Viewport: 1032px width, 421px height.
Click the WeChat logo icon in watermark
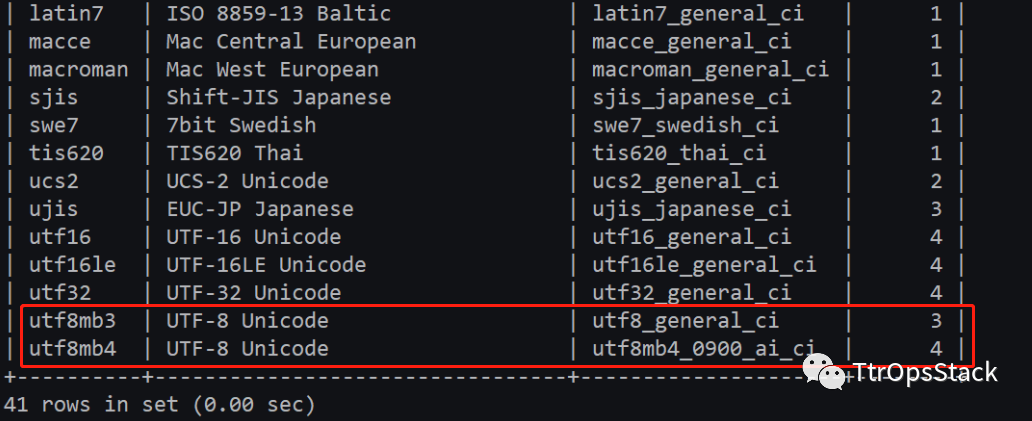824,372
